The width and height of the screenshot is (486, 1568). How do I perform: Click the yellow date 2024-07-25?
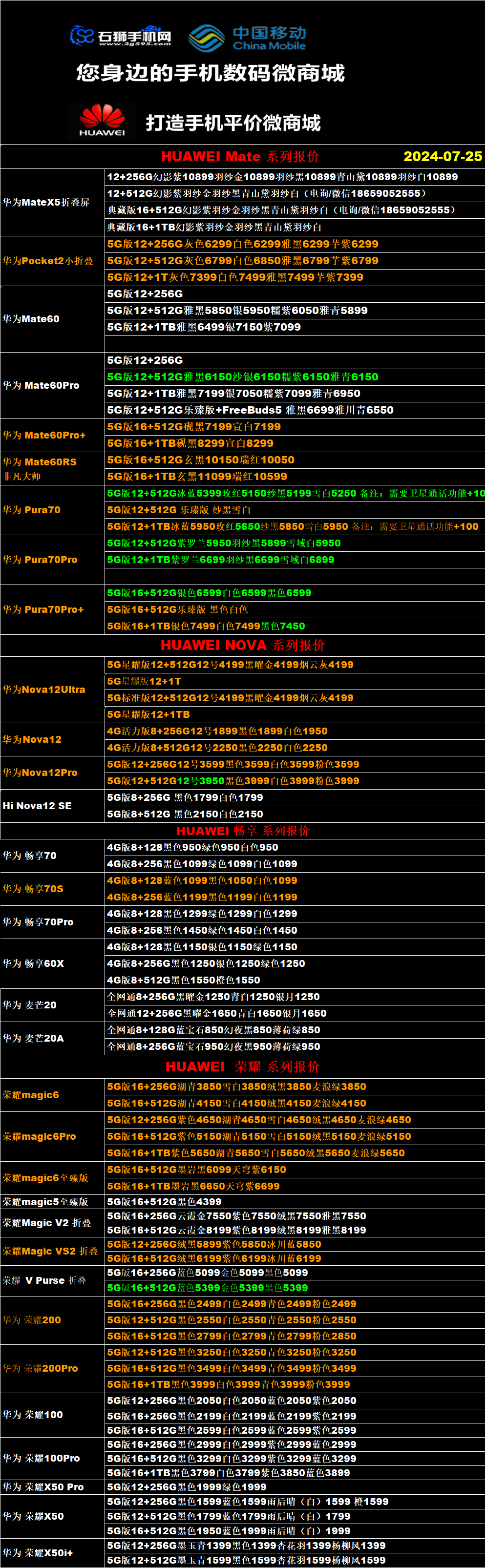[x=443, y=156]
